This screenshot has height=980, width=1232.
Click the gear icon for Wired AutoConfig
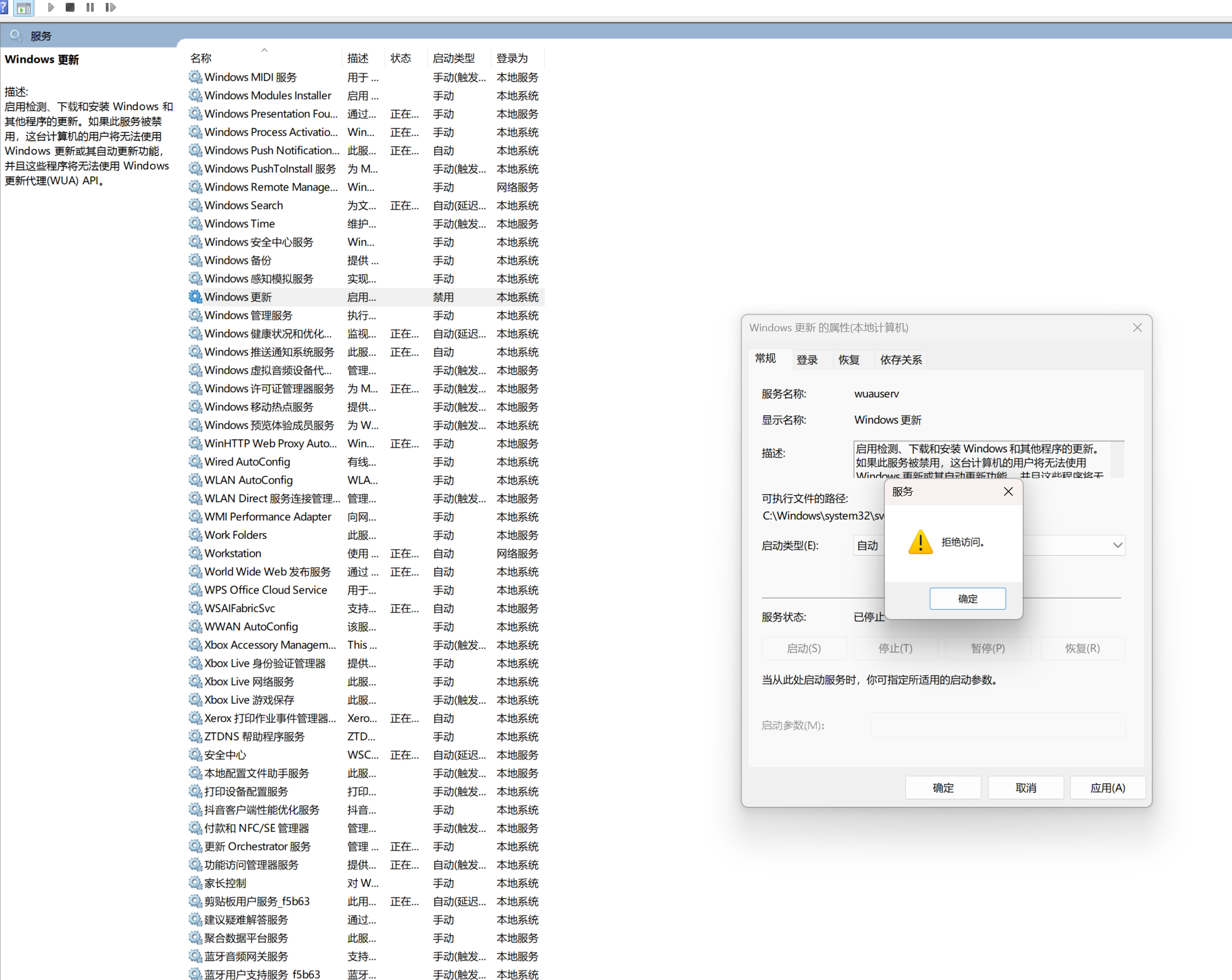(x=195, y=462)
